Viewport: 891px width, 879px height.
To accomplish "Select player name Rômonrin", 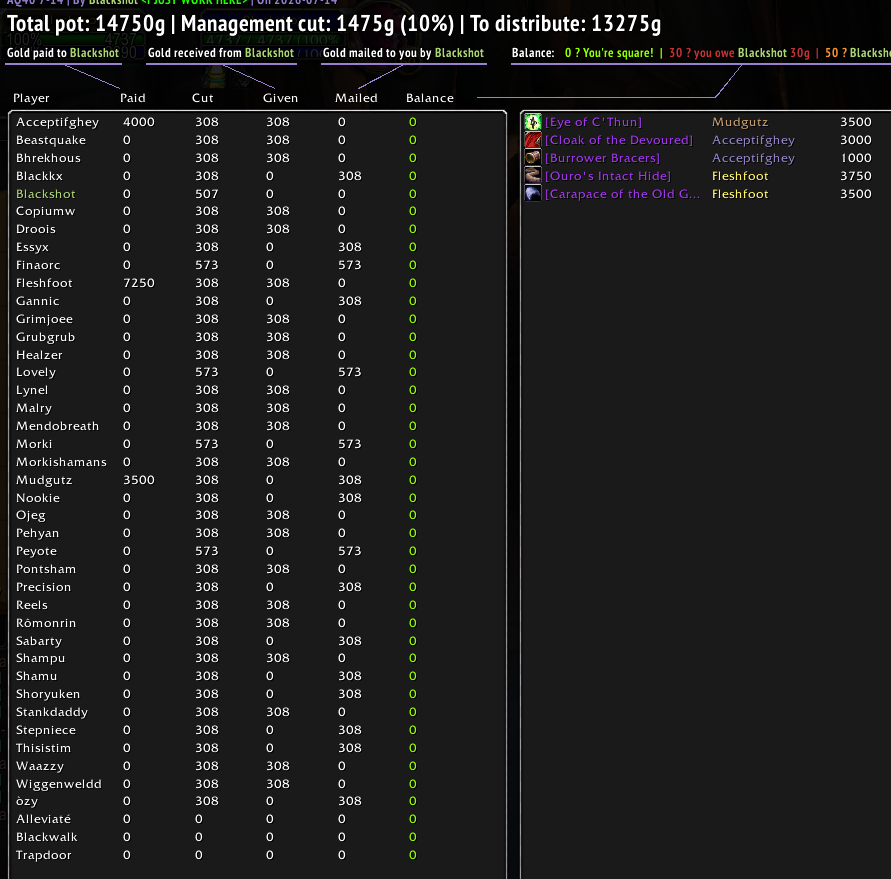I will pyautogui.click(x=46, y=623).
